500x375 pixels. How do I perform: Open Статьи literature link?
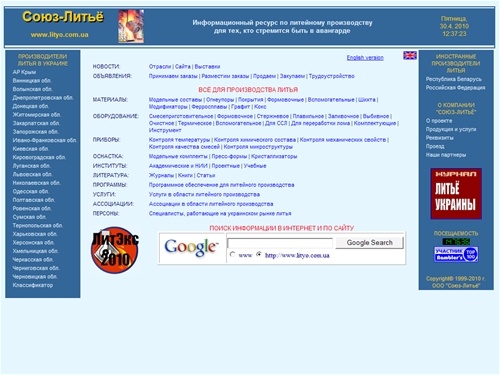point(206,175)
